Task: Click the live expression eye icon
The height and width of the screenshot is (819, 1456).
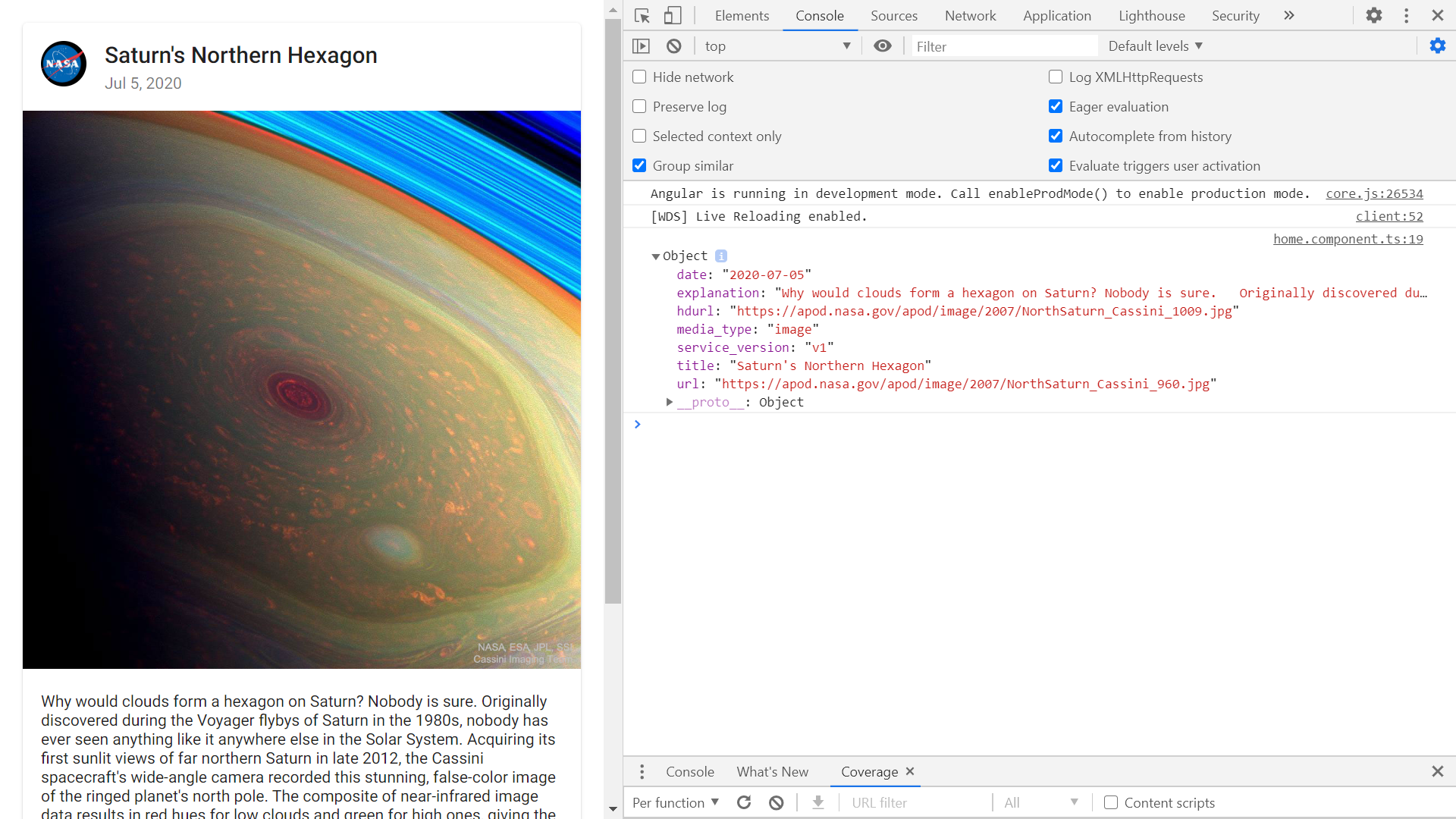Action: tap(882, 46)
